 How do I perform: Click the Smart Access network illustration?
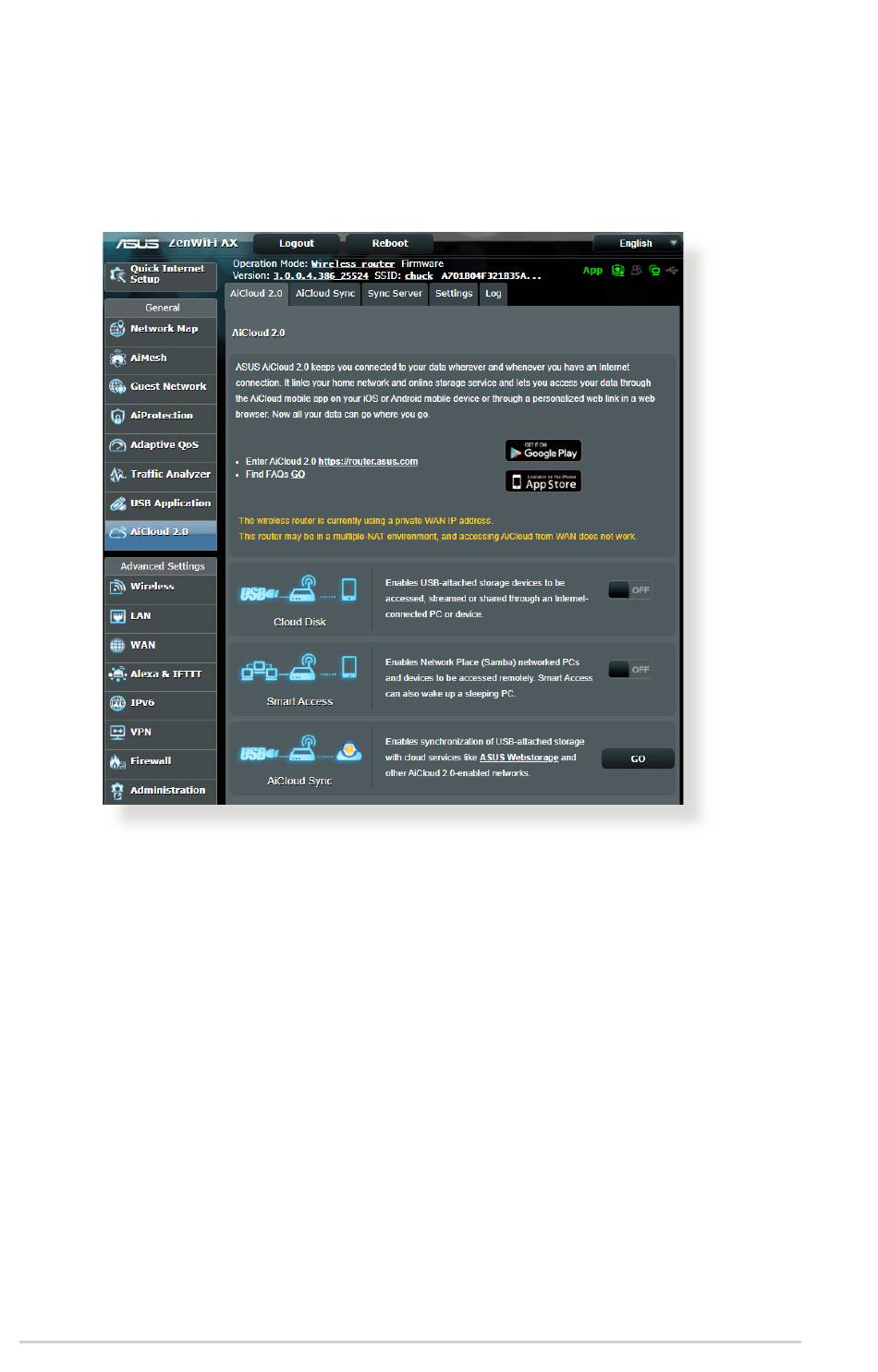click(x=299, y=668)
